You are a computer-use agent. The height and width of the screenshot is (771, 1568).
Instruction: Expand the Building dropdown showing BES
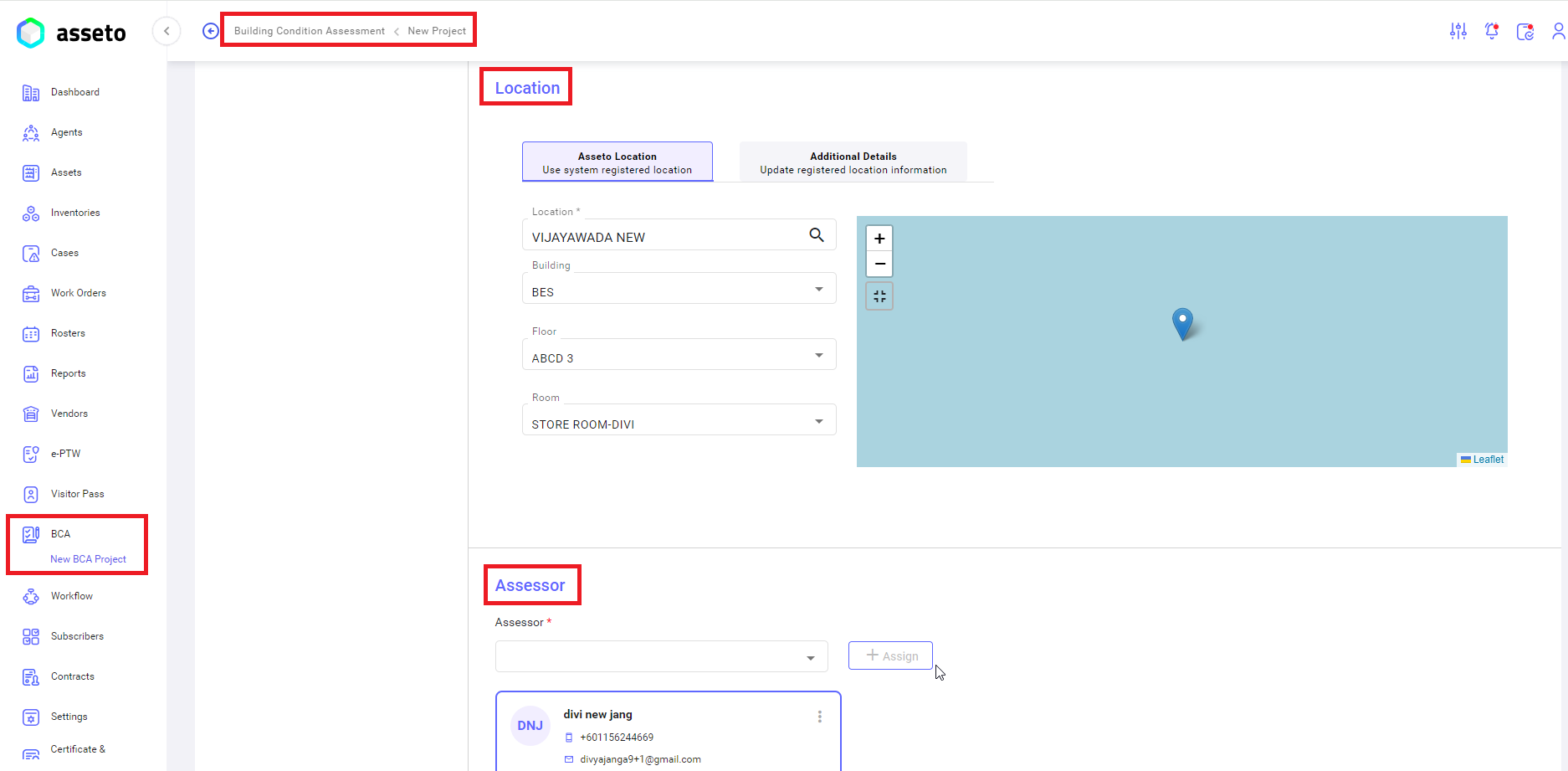679,289
